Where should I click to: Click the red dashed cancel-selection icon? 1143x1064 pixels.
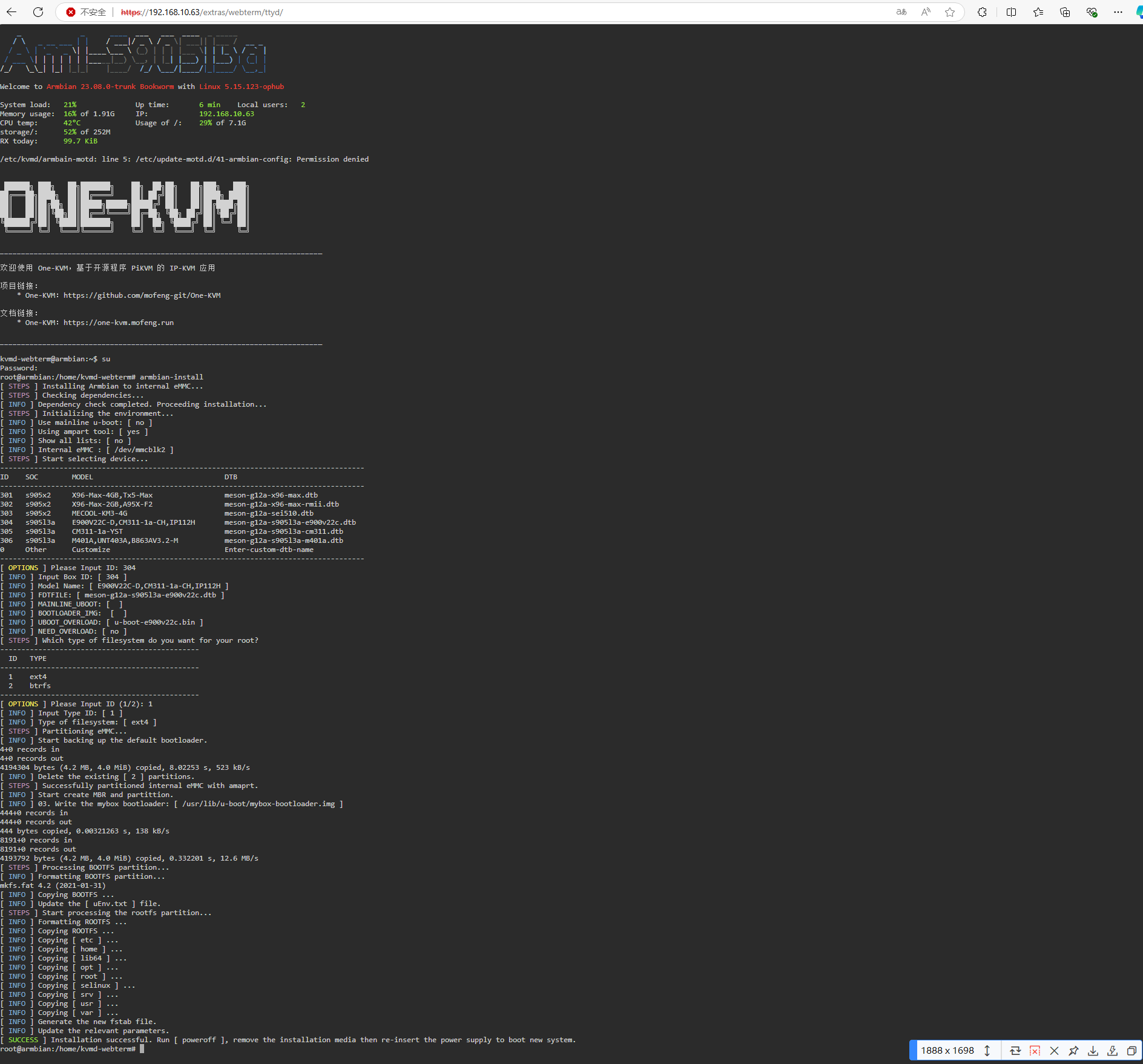pos(1035,1051)
